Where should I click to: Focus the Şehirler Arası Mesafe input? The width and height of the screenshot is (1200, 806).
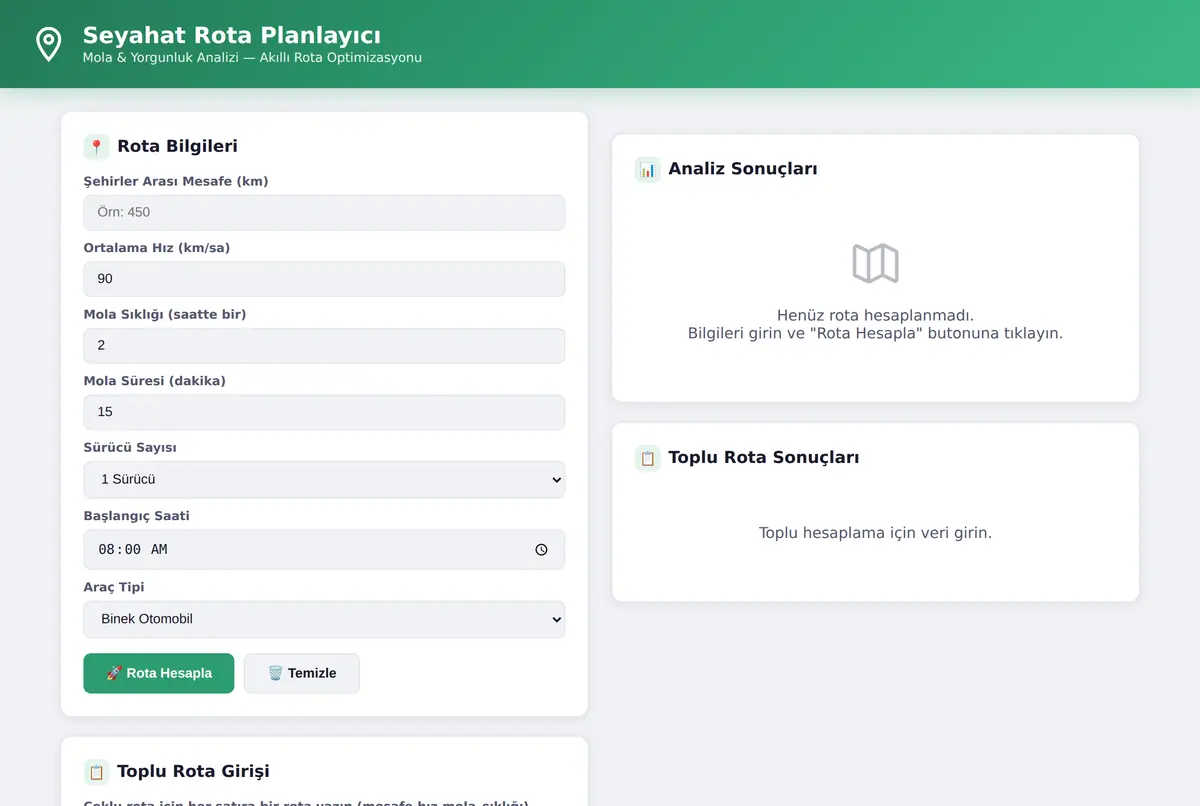(x=324, y=212)
